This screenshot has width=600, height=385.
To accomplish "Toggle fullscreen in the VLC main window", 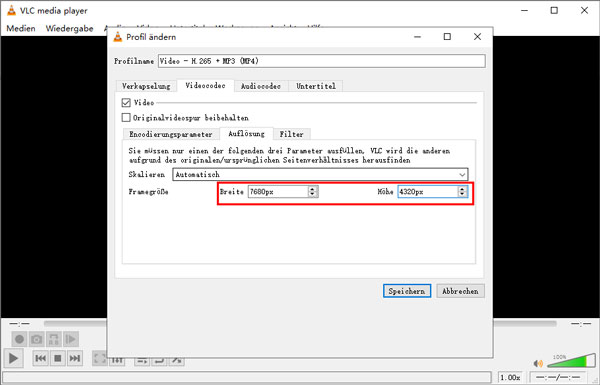I will point(99,359).
